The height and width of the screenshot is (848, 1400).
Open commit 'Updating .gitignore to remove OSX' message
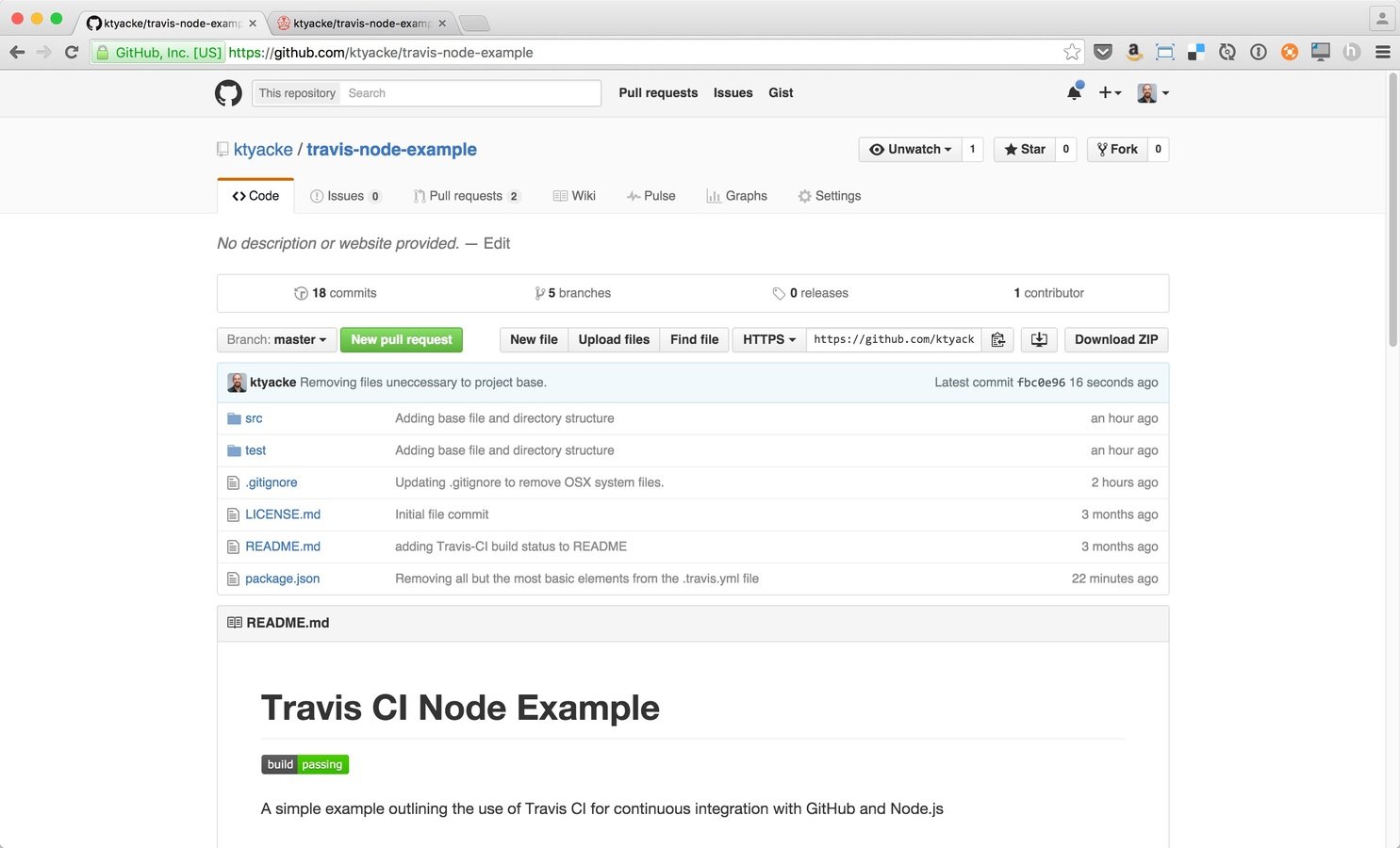tap(529, 482)
